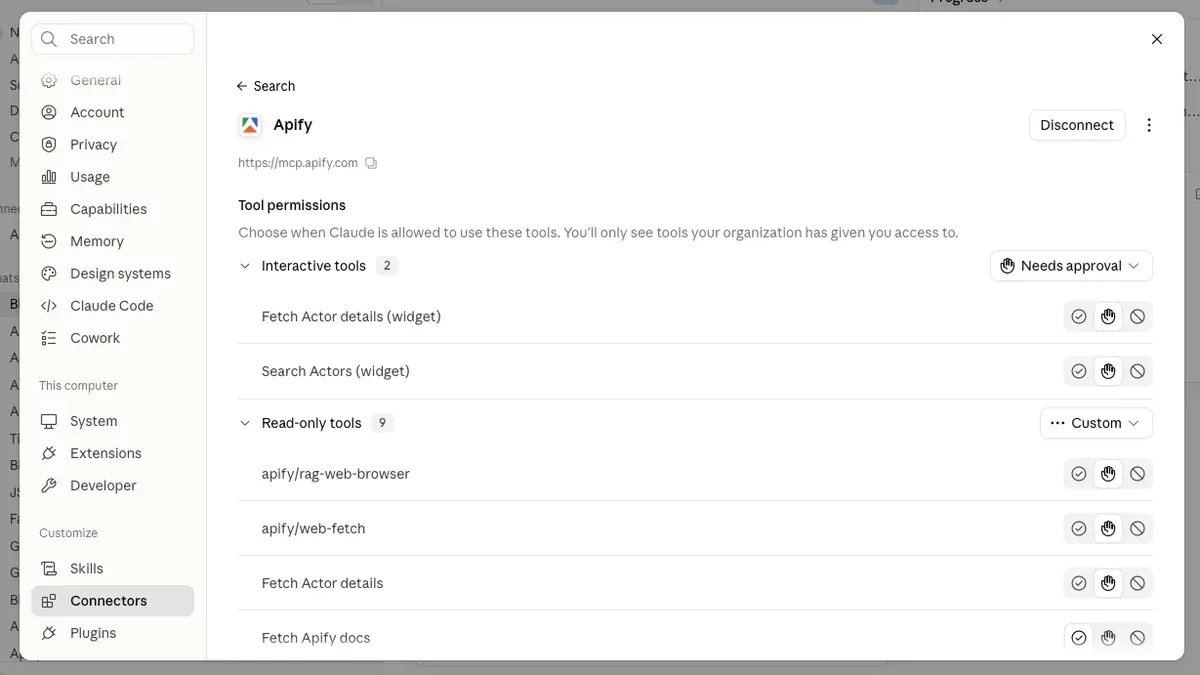Disconnect the Apify connector
This screenshot has height=675, width=1200.
coord(1077,125)
